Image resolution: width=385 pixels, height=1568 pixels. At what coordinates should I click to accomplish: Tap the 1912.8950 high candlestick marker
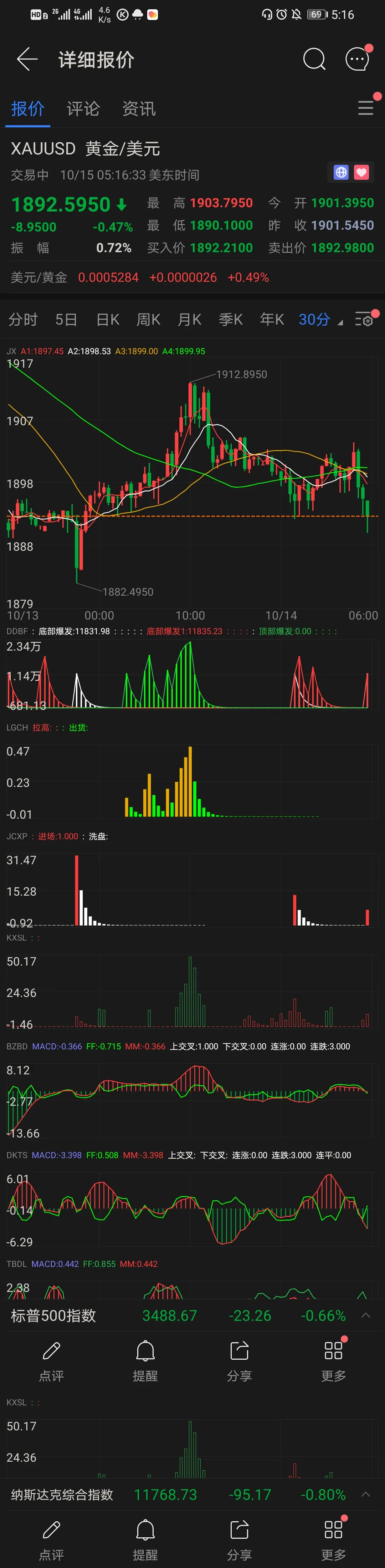(241, 375)
